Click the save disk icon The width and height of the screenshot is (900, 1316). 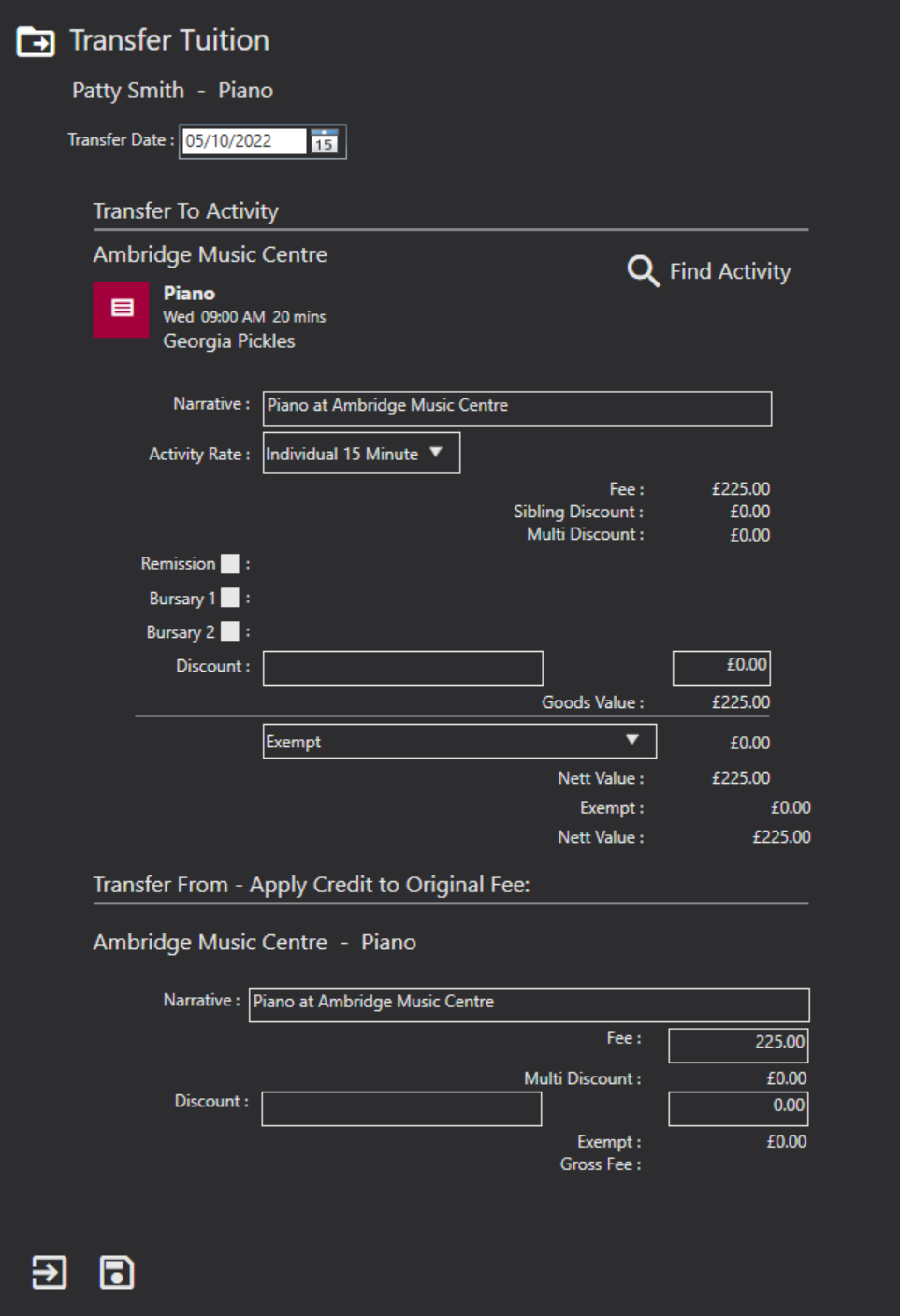[x=117, y=1272]
